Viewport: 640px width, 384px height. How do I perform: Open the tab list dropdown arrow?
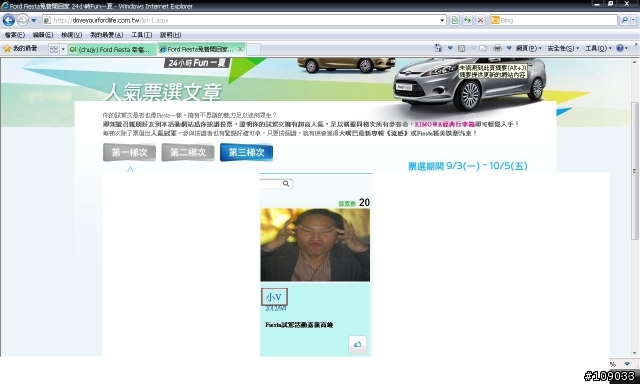[63, 49]
